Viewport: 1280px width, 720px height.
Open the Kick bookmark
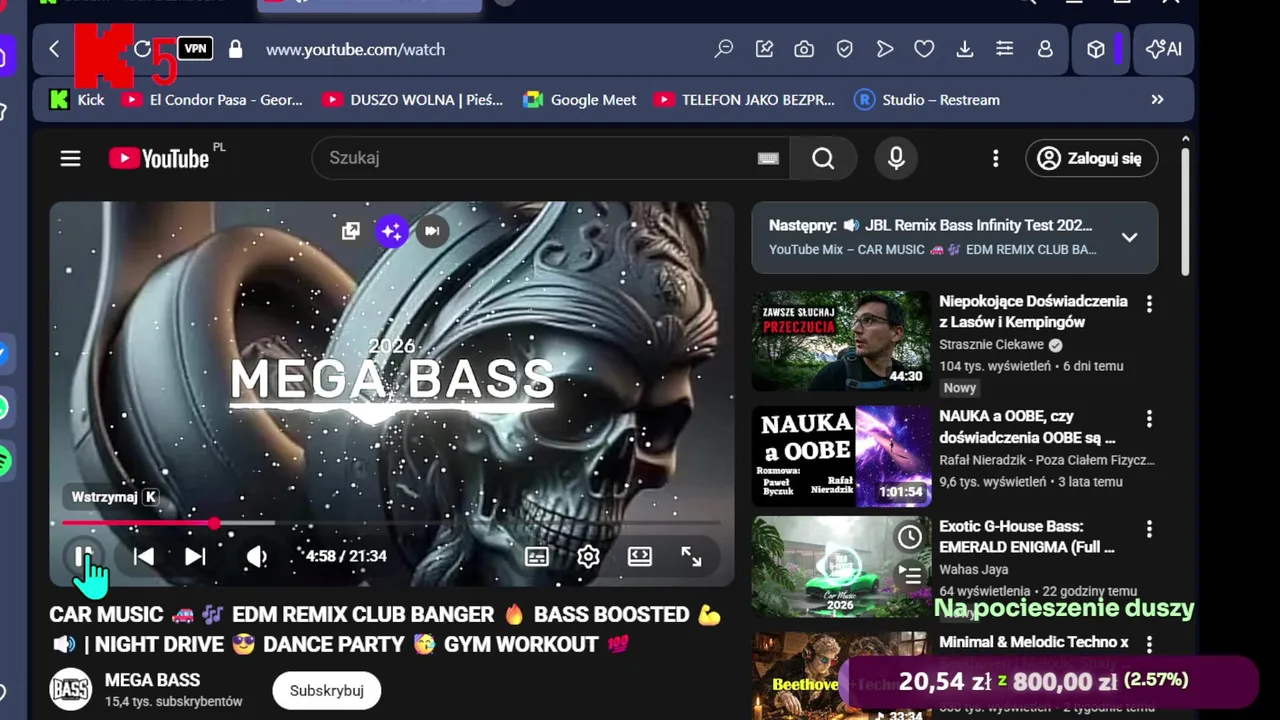(x=77, y=100)
